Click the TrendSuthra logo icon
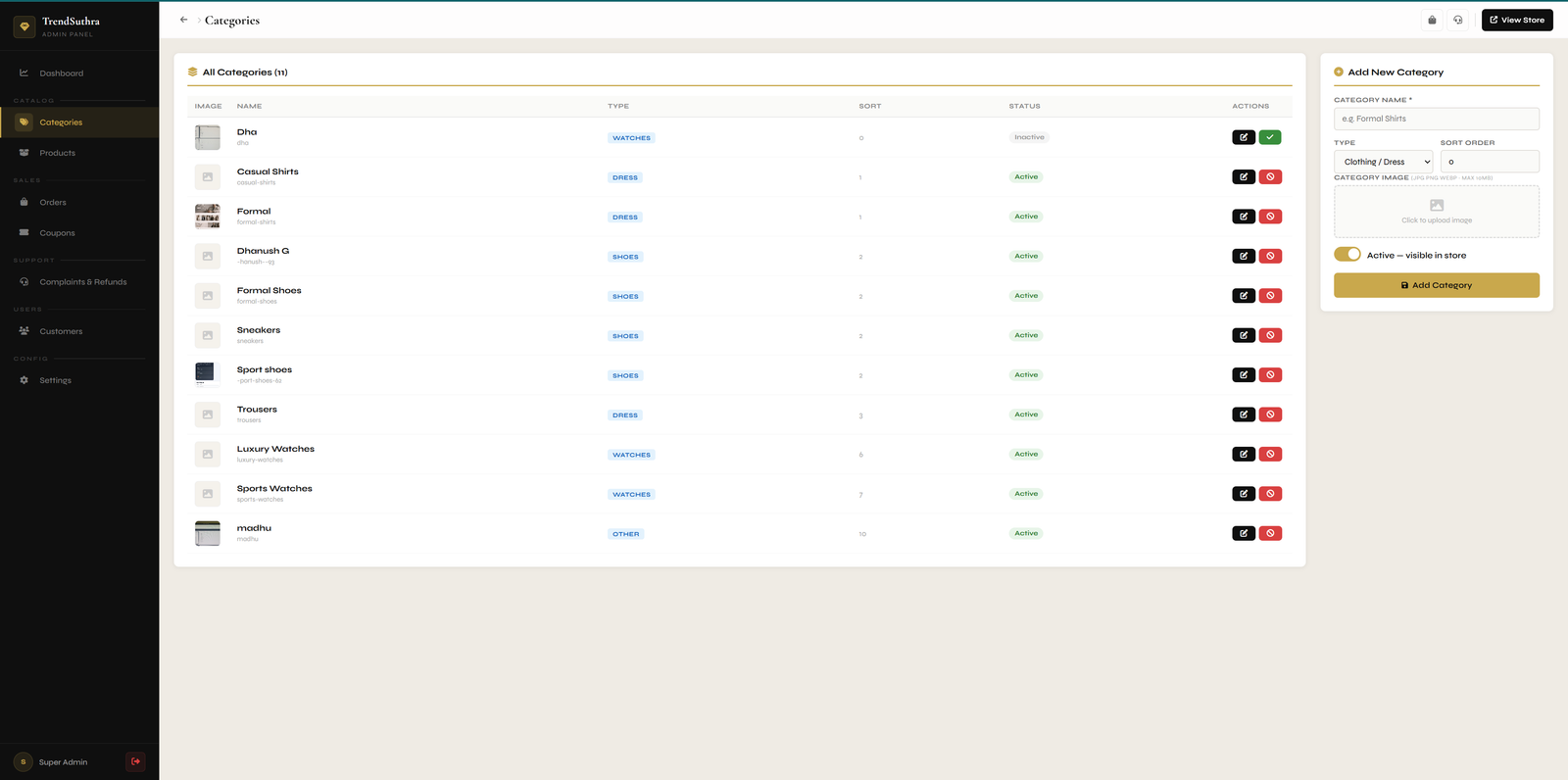The image size is (1568, 780). (x=24, y=26)
